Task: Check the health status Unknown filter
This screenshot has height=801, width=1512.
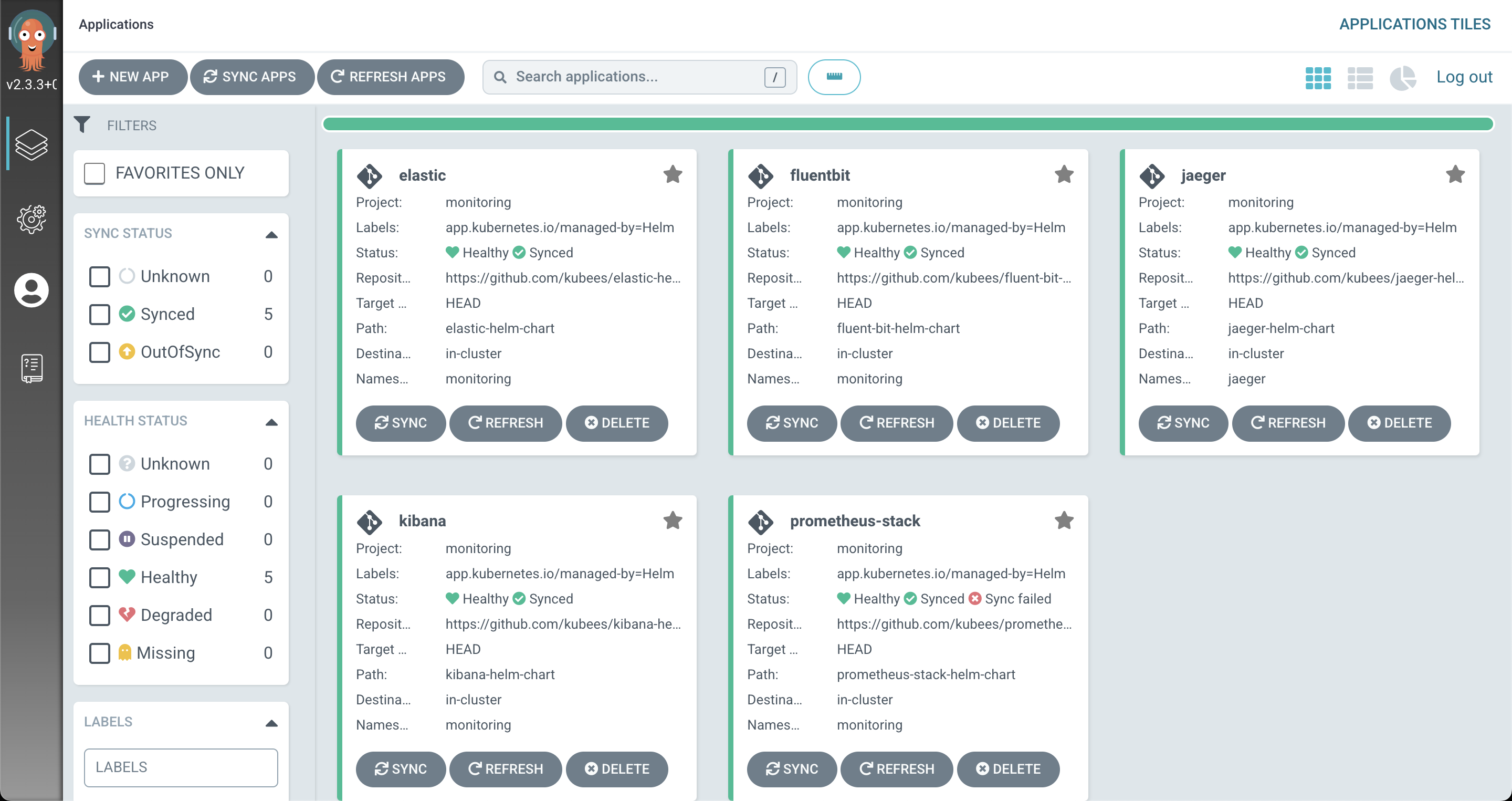Action: pos(99,463)
